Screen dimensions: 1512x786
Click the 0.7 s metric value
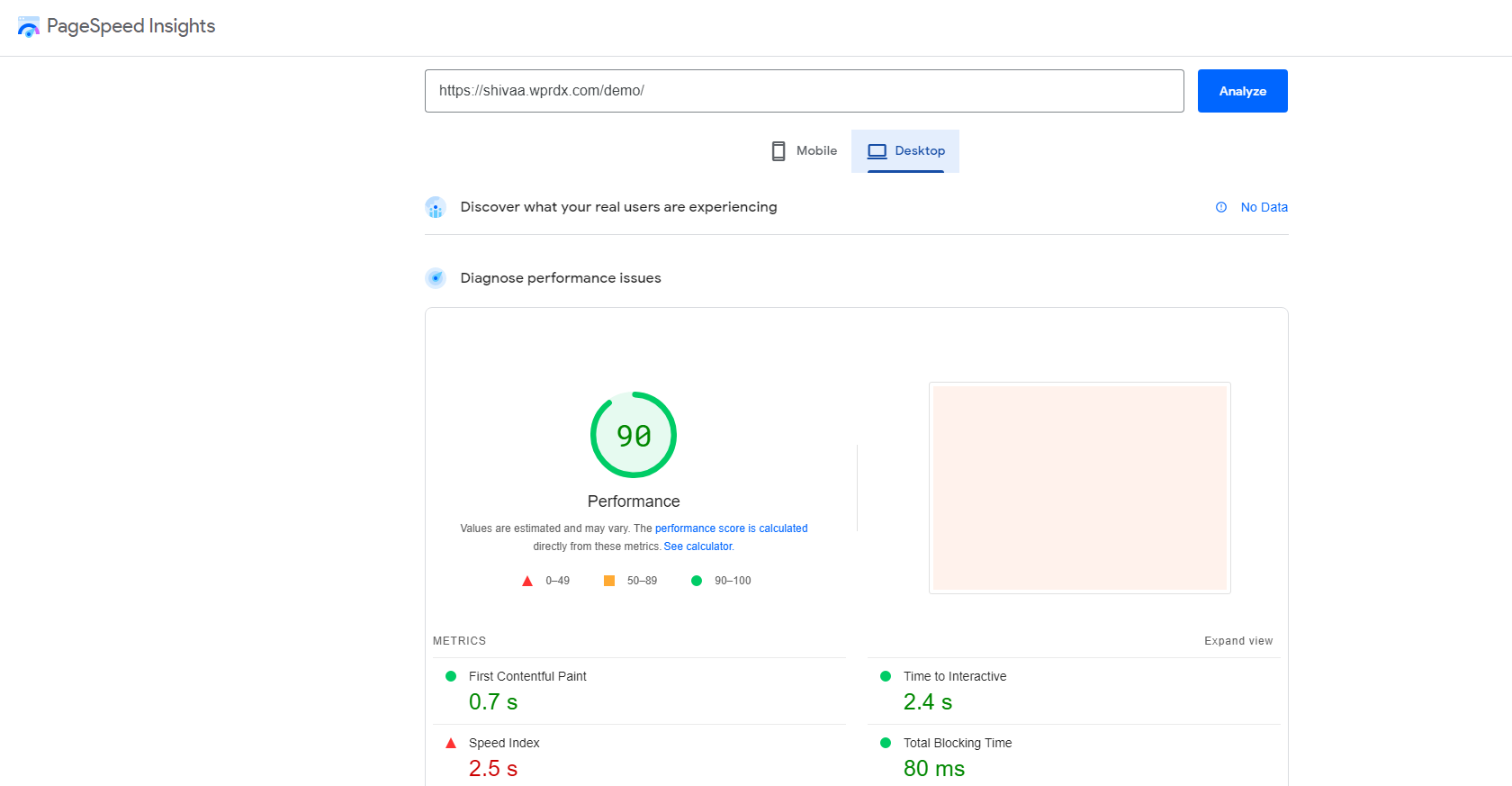click(x=493, y=702)
